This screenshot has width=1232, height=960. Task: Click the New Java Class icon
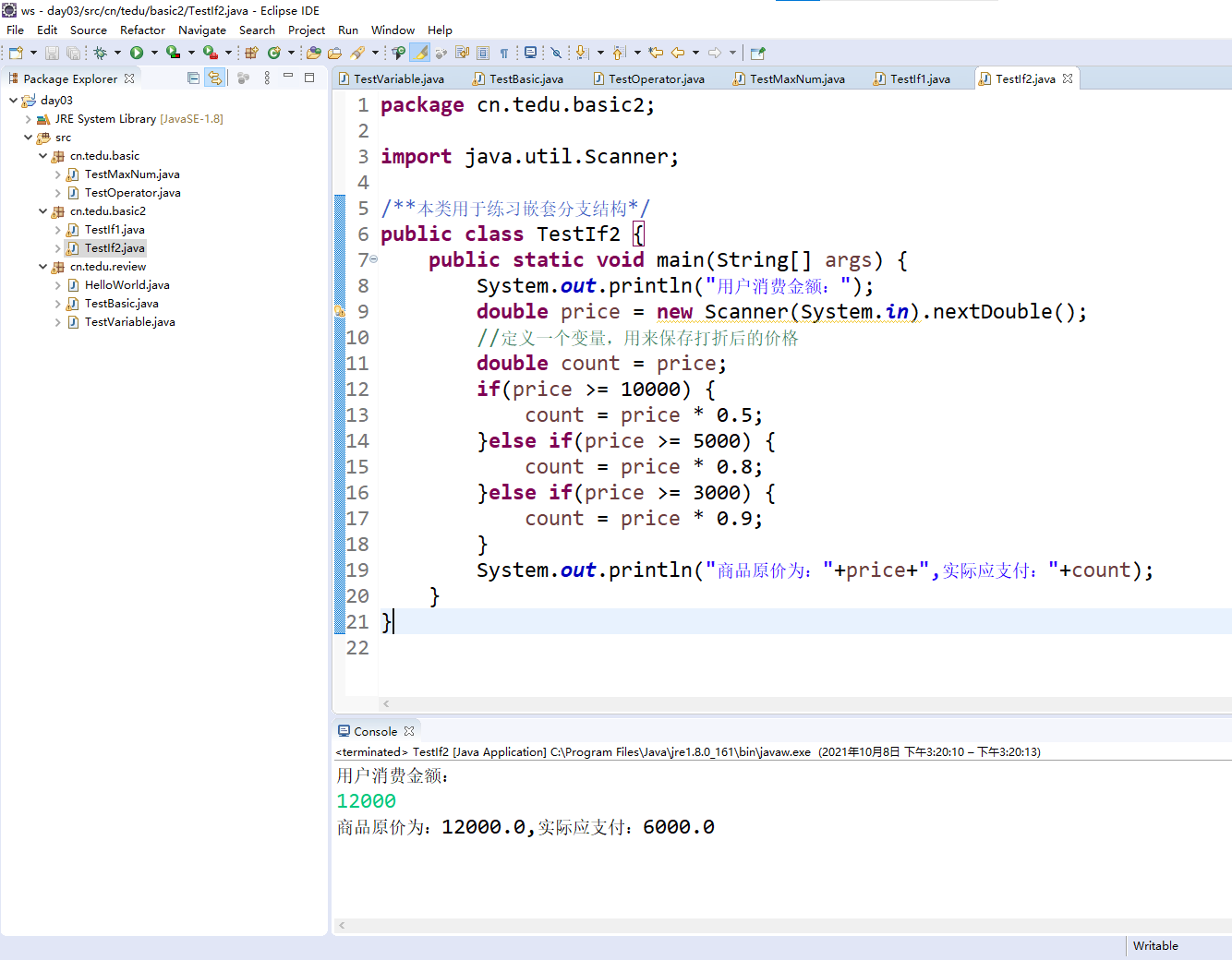[x=273, y=53]
